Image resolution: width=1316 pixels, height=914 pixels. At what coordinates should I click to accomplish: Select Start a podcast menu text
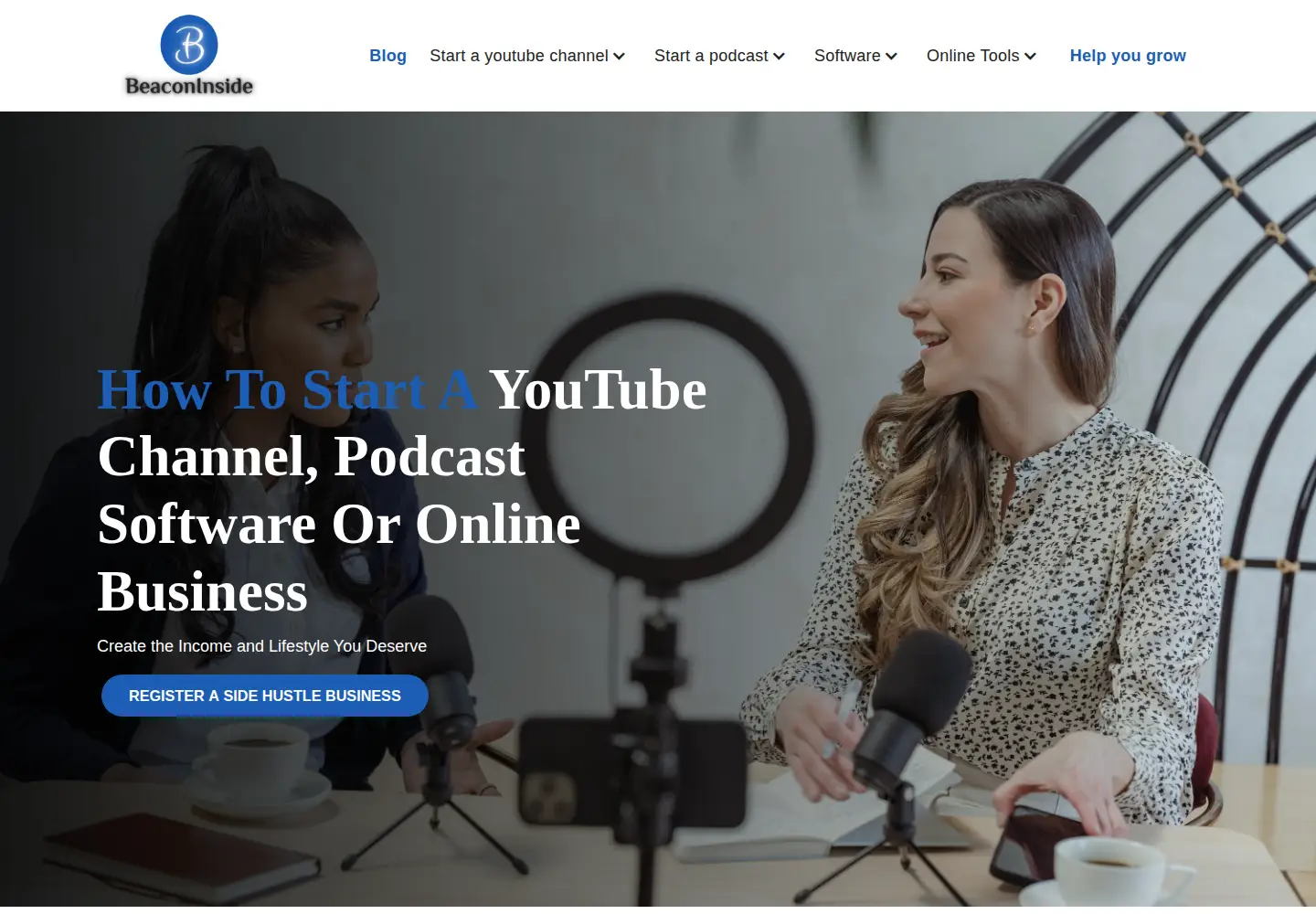click(x=711, y=56)
